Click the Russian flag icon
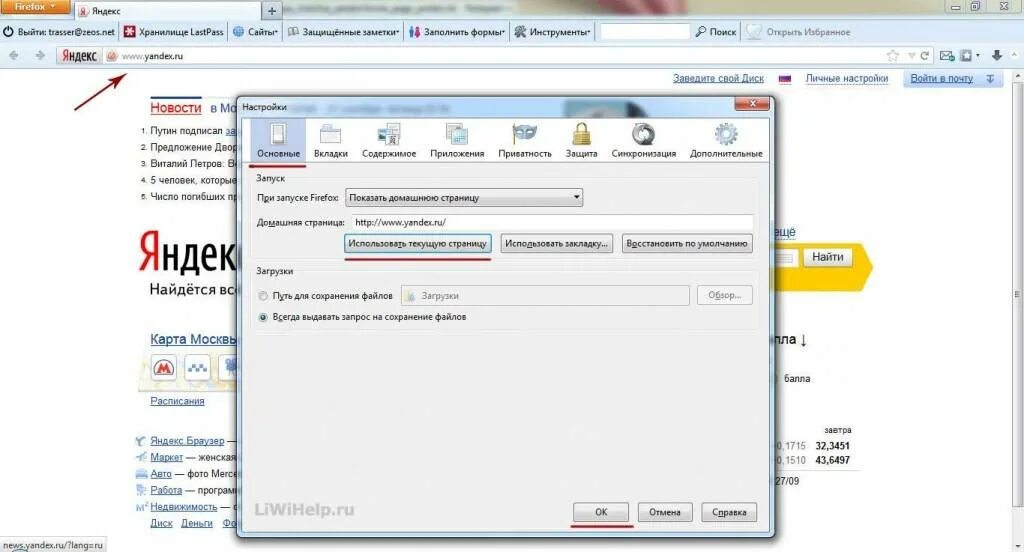The height and width of the screenshot is (552, 1024). (x=784, y=78)
